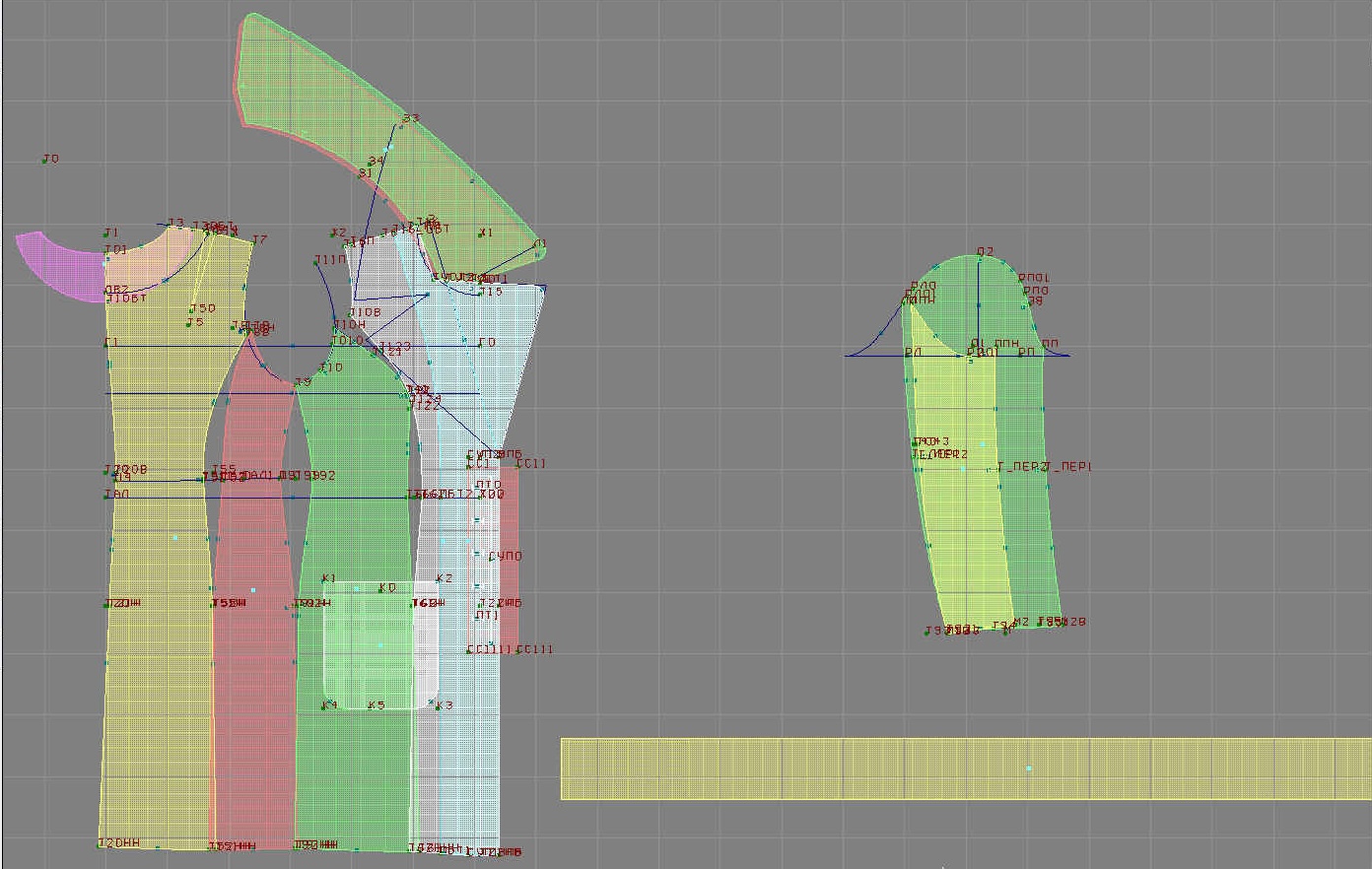The image size is (1372, 869).
Task: Click the isolated point labeled T0
Action: tap(44, 159)
